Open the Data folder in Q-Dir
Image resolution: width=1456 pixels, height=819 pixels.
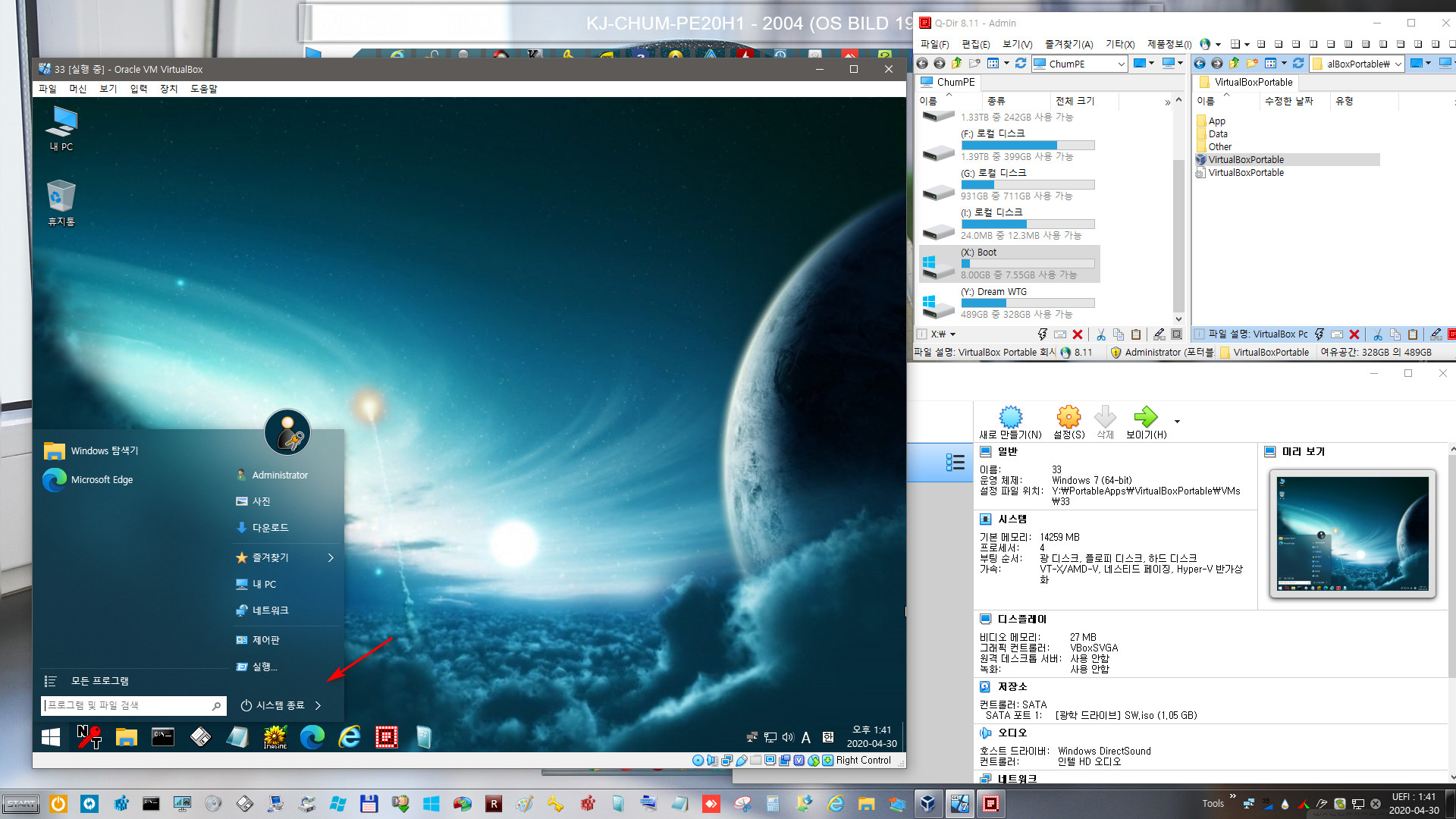[x=1212, y=134]
